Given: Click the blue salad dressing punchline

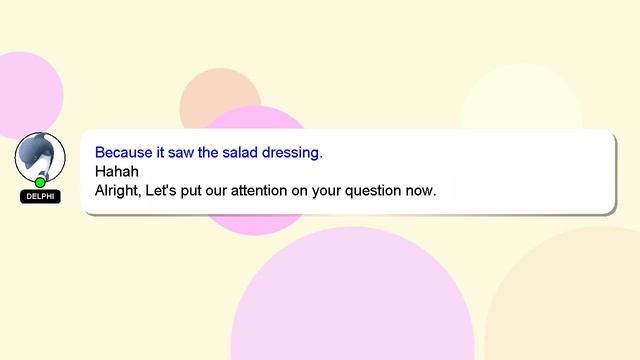Looking at the screenshot, I should tap(209, 153).
